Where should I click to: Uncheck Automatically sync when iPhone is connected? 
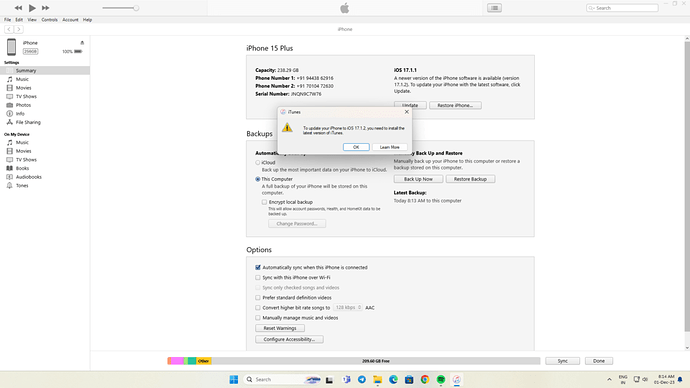pyautogui.click(x=258, y=267)
